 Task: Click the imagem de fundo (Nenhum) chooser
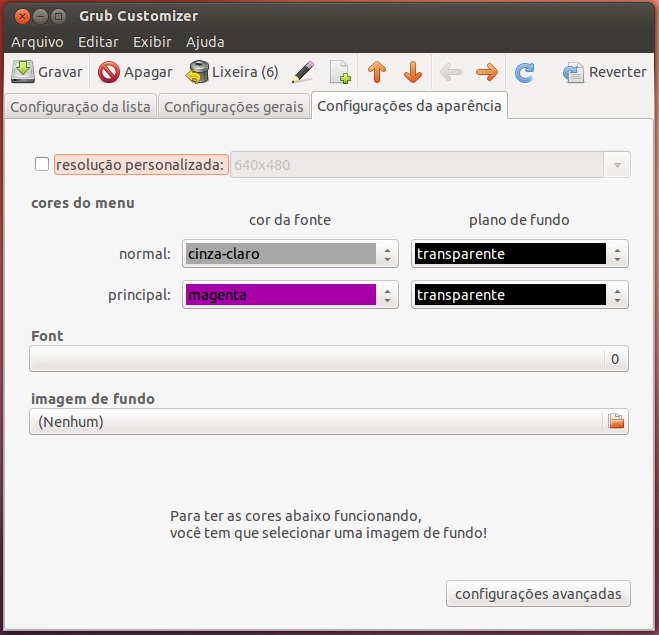(329, 421)
